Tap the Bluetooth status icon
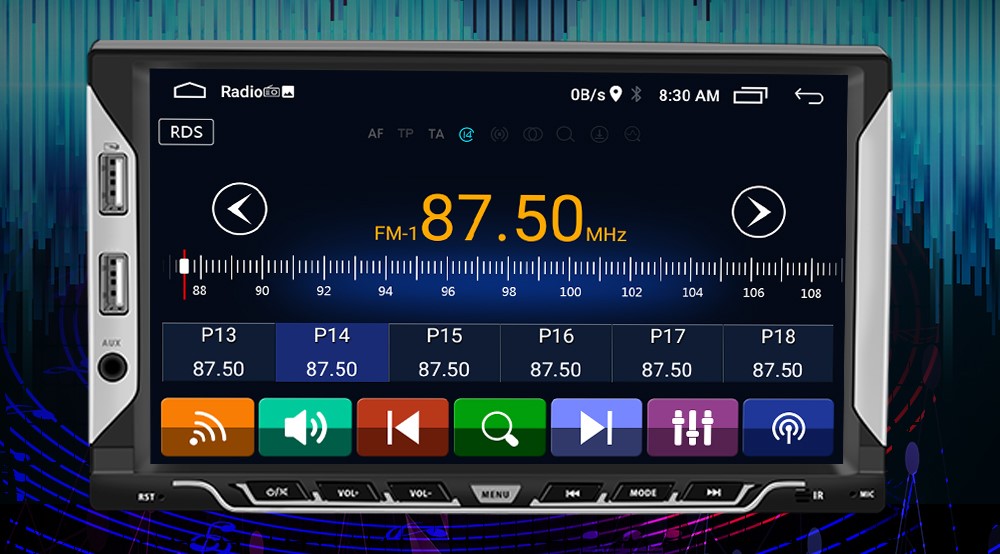 point(636,94)
